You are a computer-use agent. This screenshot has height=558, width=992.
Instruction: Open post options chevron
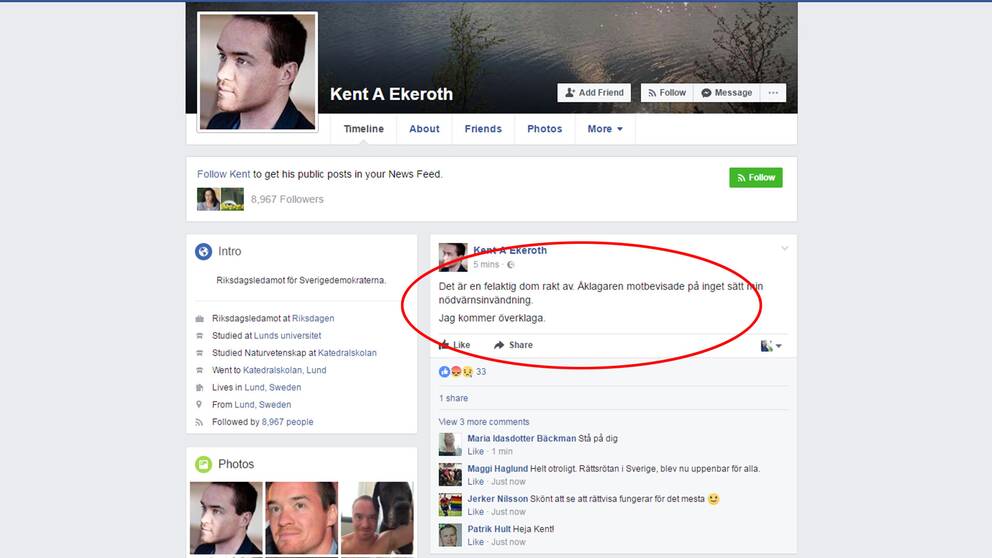tap(784, 249)
